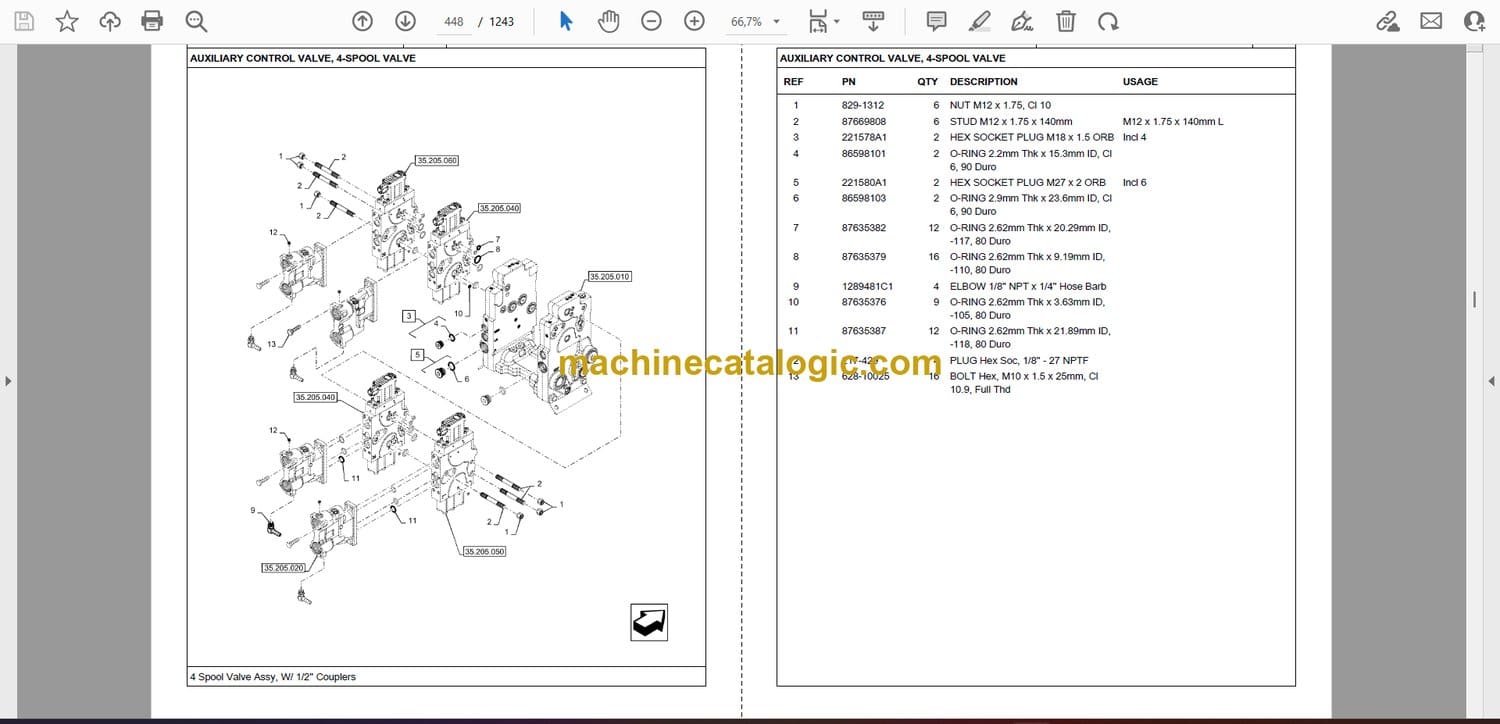Share a link to this file

(x=1388, y=21)
